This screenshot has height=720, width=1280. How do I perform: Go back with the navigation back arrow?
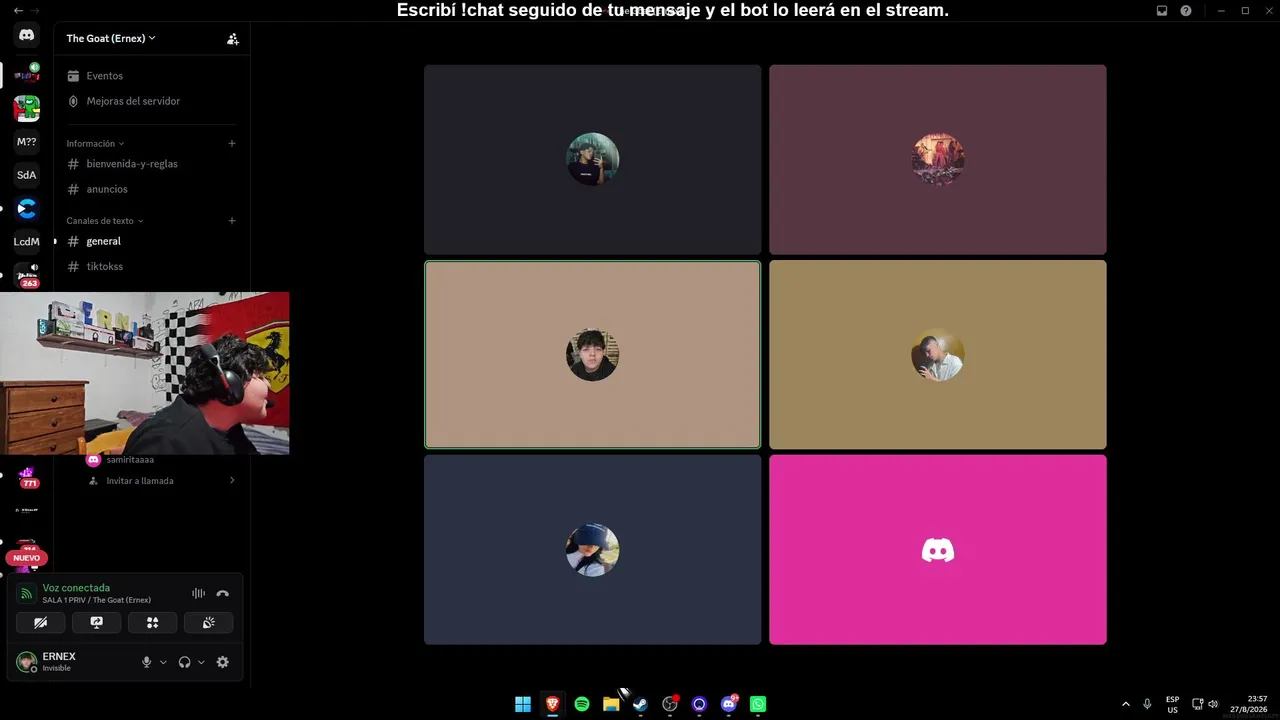(18, 10)
